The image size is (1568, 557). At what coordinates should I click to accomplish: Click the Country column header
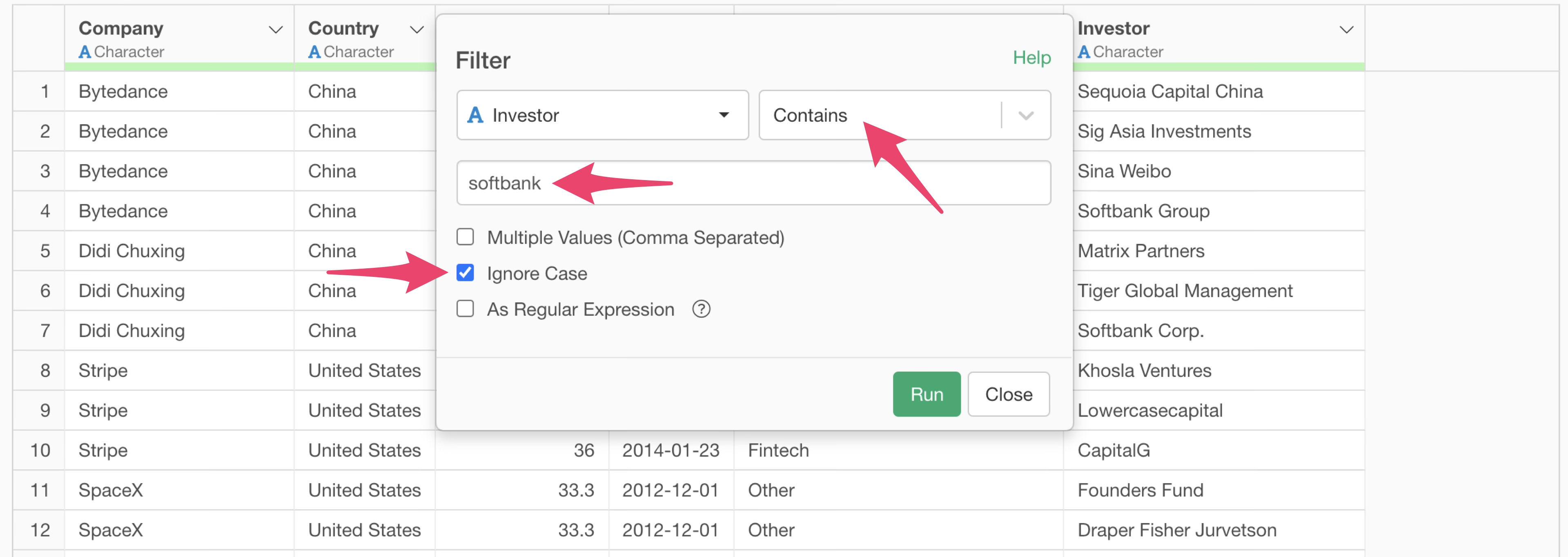(x=365, y=38)
